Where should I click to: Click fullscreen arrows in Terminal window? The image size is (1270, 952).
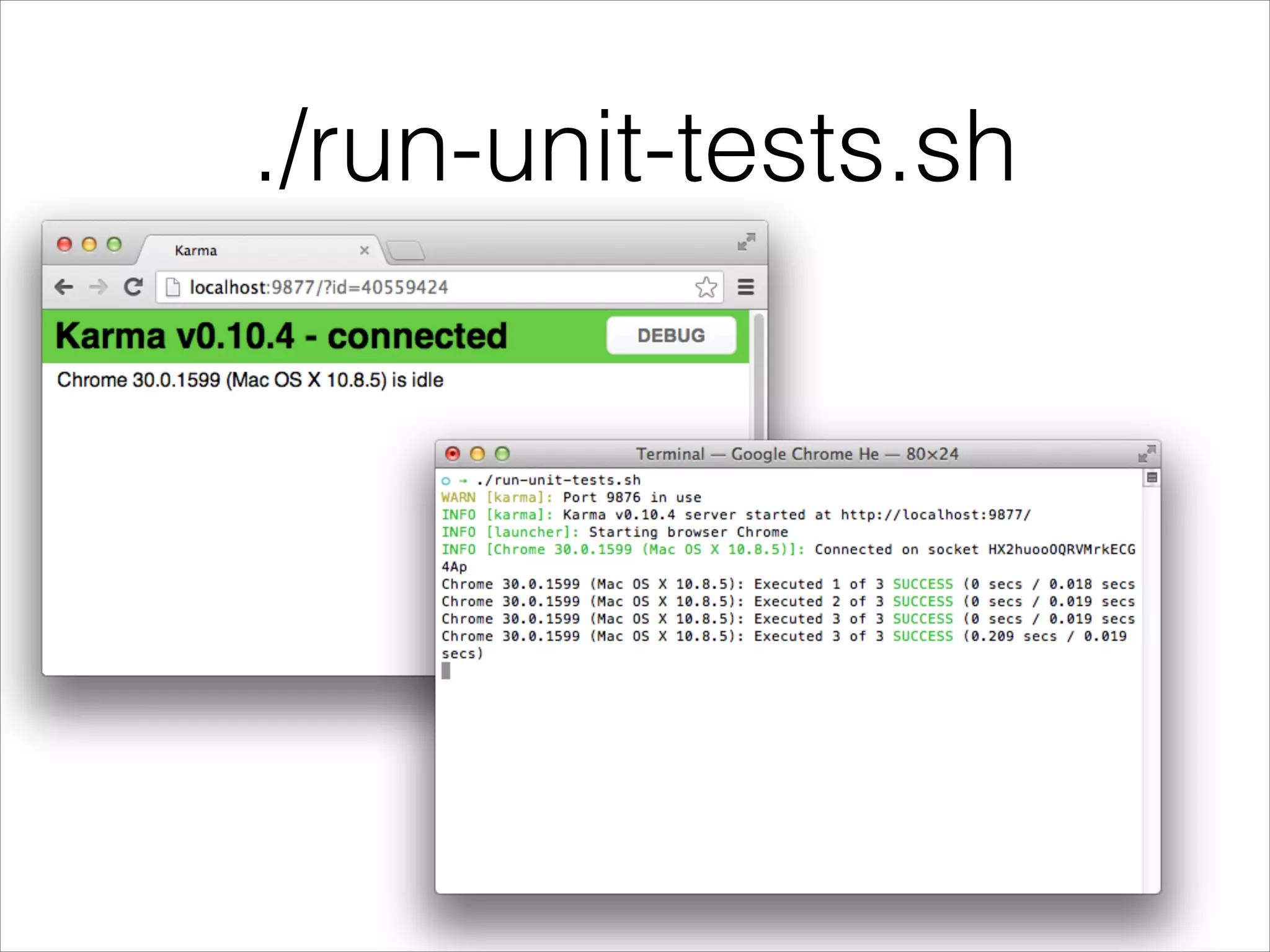click(1147, 454)
